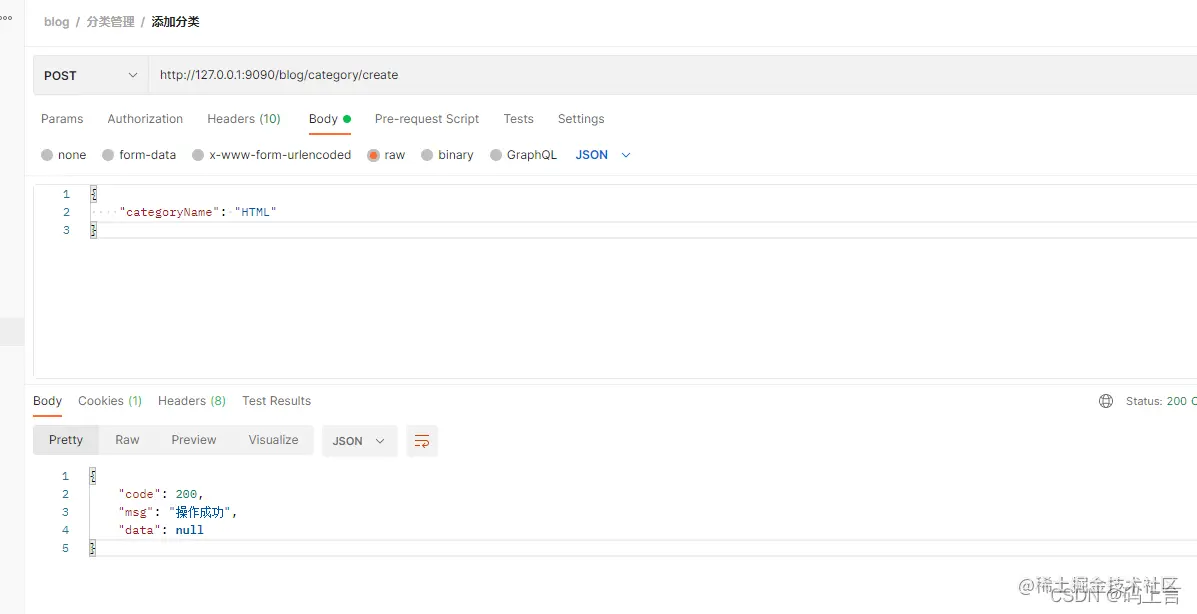
Task: Click the 添加分类 breadcrumb title
Action: click(176, 22)
